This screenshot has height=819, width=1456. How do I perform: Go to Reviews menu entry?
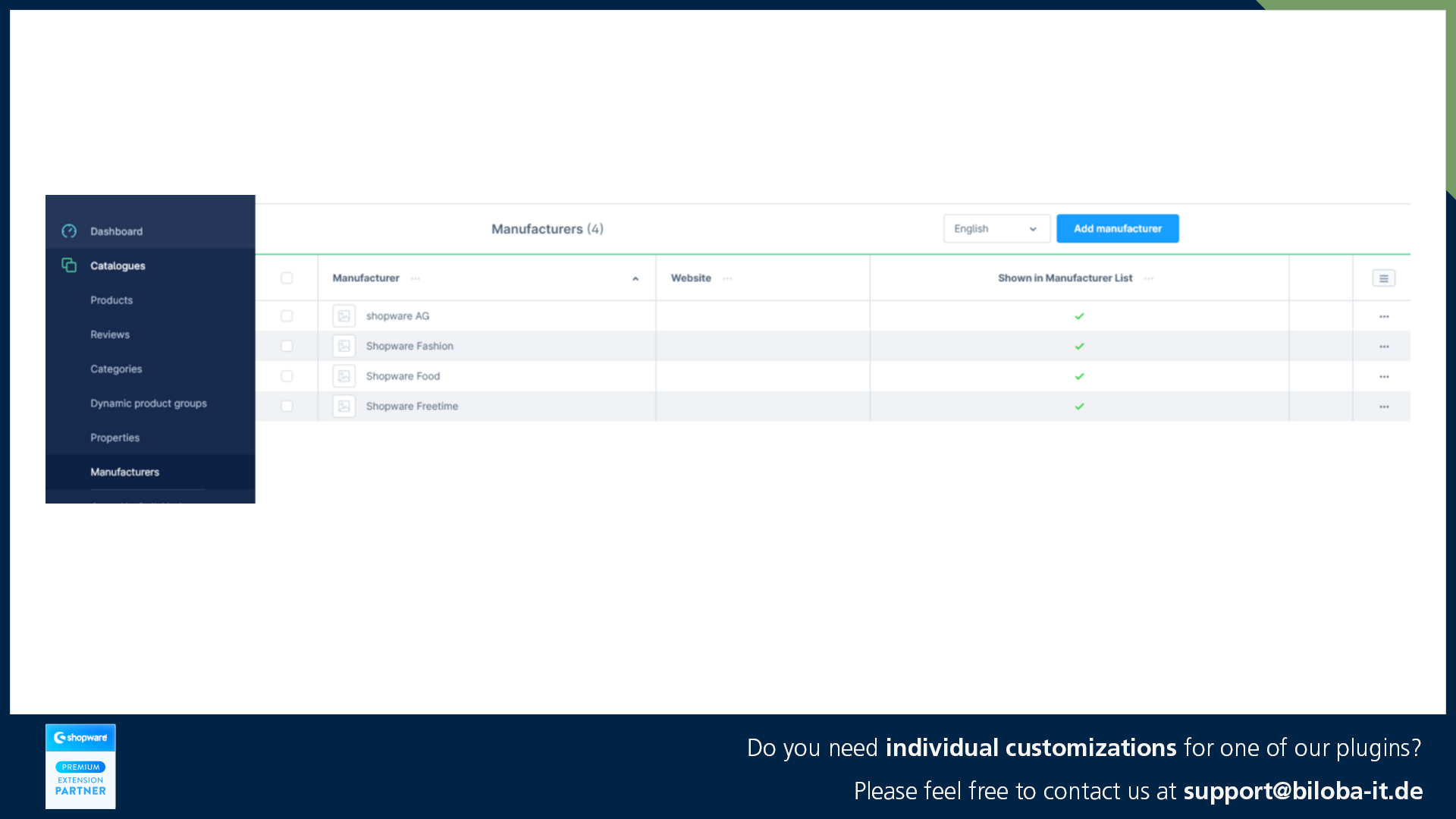coord(110,334)
